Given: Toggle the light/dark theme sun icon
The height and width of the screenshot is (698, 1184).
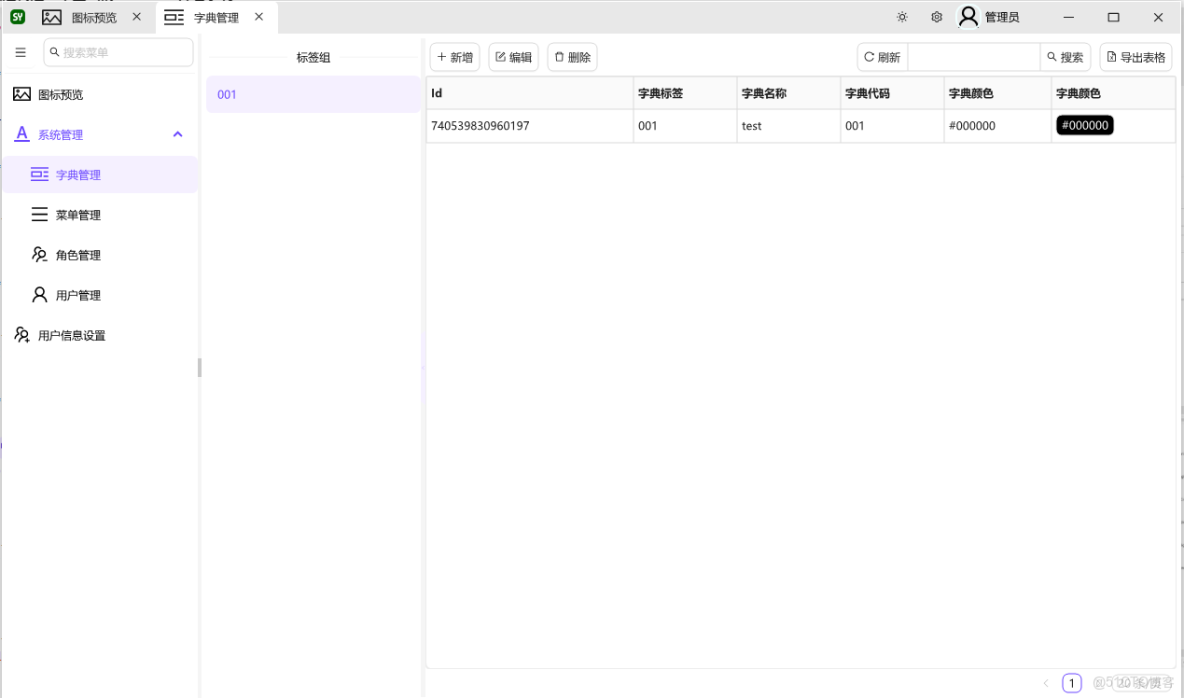Looking at the screenshot, I should click(x=902, y=16).
